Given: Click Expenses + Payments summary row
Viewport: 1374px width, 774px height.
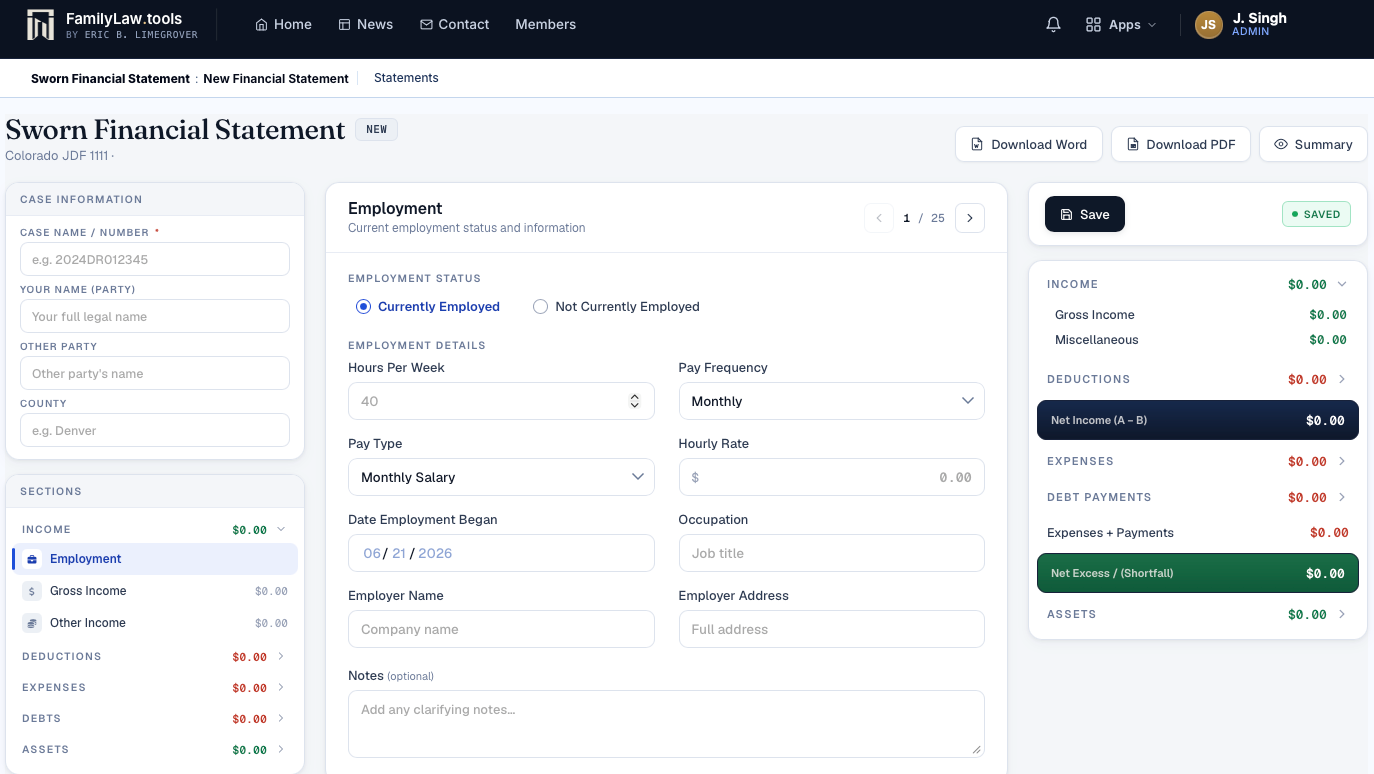Looking at the screenshot, I should click(x=1197, y=533).
